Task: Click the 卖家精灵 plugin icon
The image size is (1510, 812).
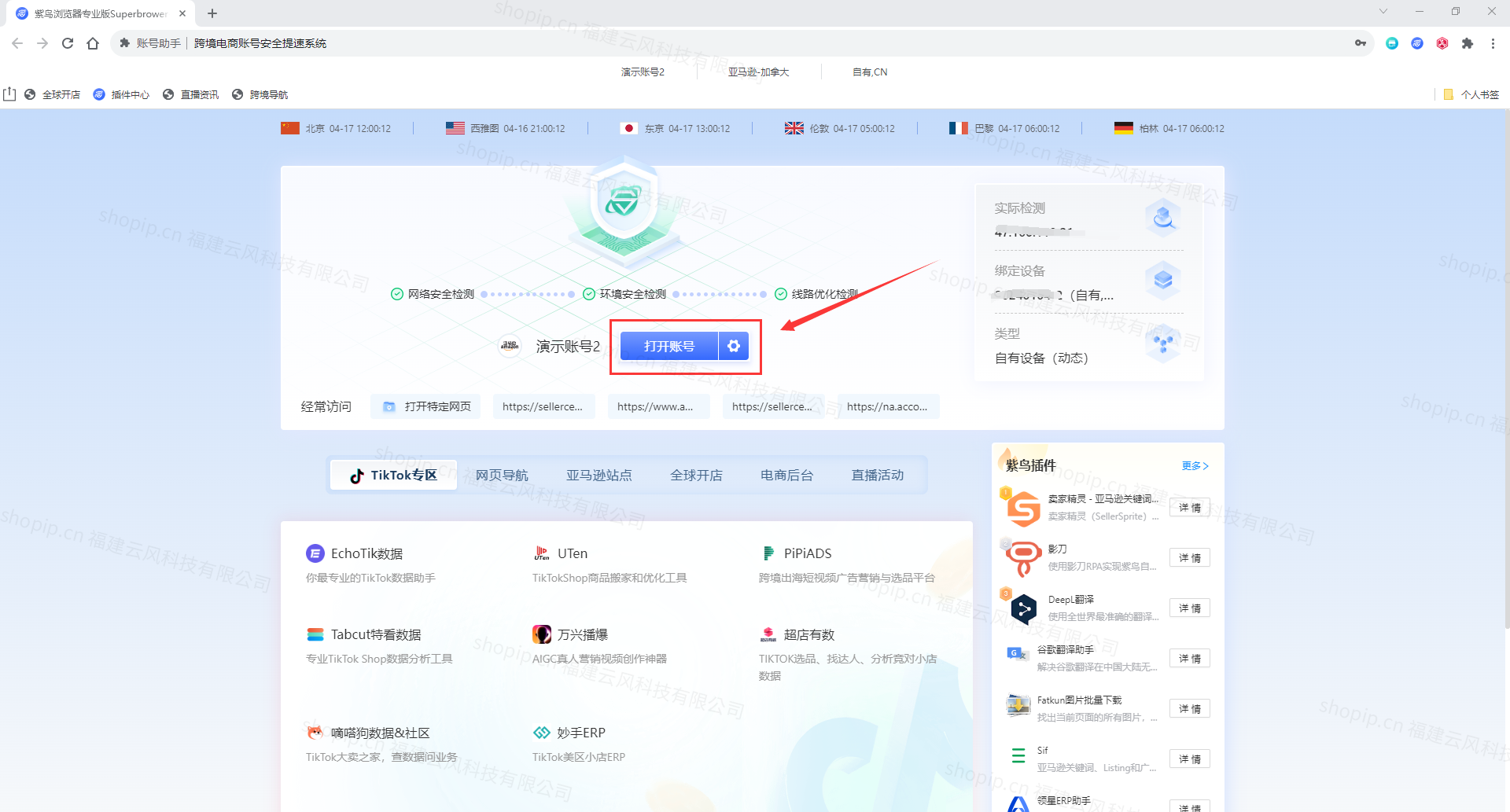Action: [1023, 508]
